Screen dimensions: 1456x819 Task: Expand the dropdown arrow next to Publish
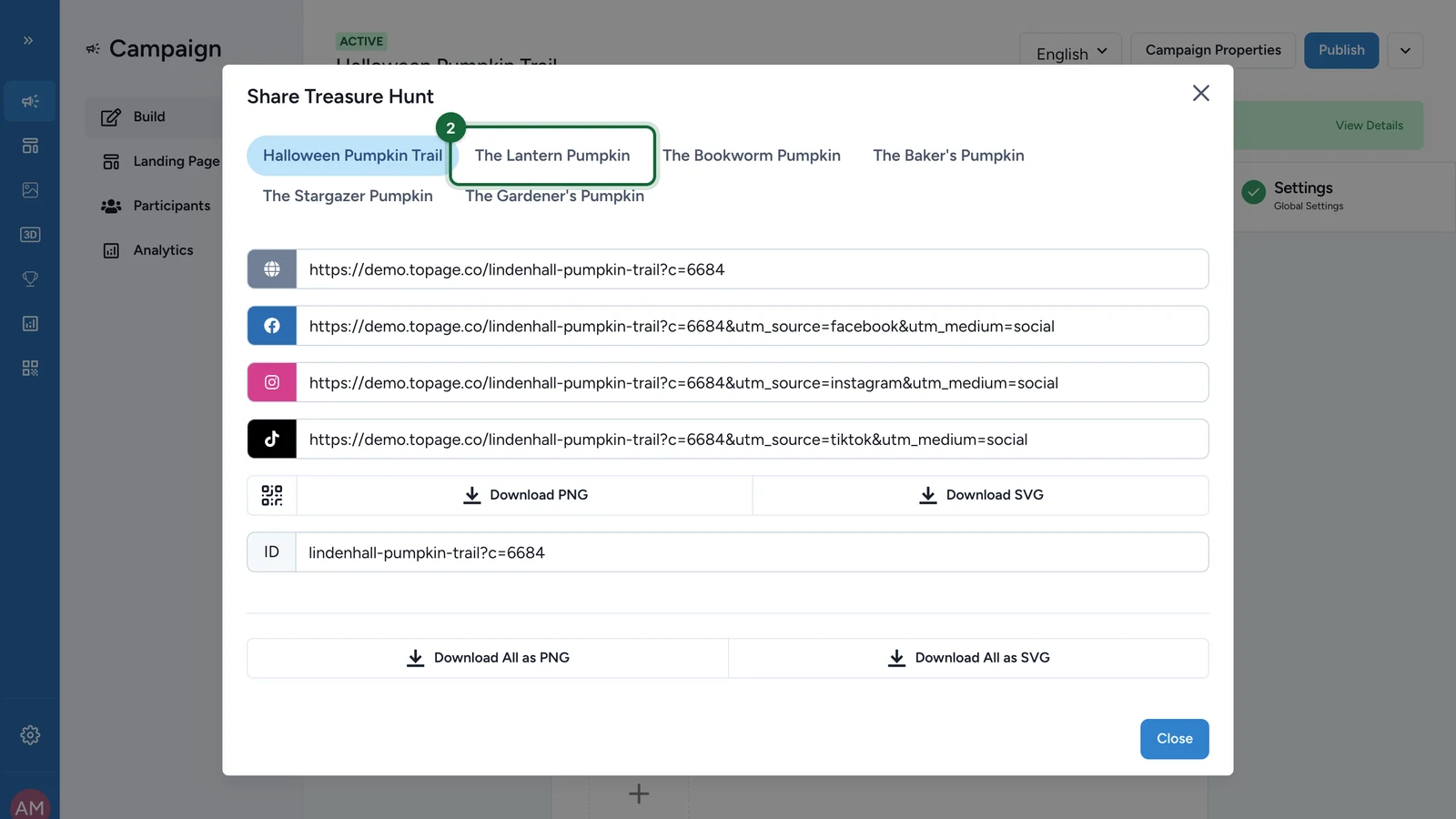click(x=1405, y=50)
